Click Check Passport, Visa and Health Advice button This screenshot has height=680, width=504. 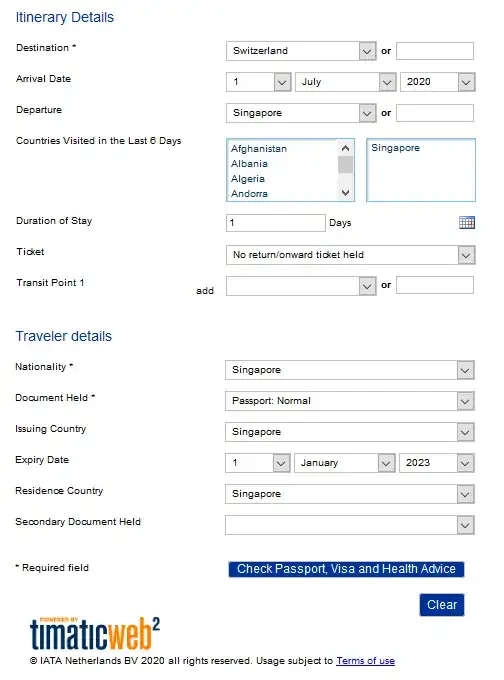pos(346,569)
